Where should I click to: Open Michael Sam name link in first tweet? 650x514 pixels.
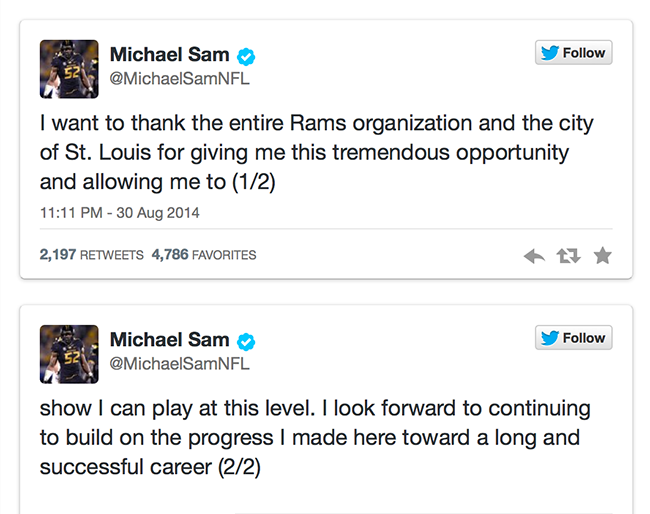coord(169,55)
